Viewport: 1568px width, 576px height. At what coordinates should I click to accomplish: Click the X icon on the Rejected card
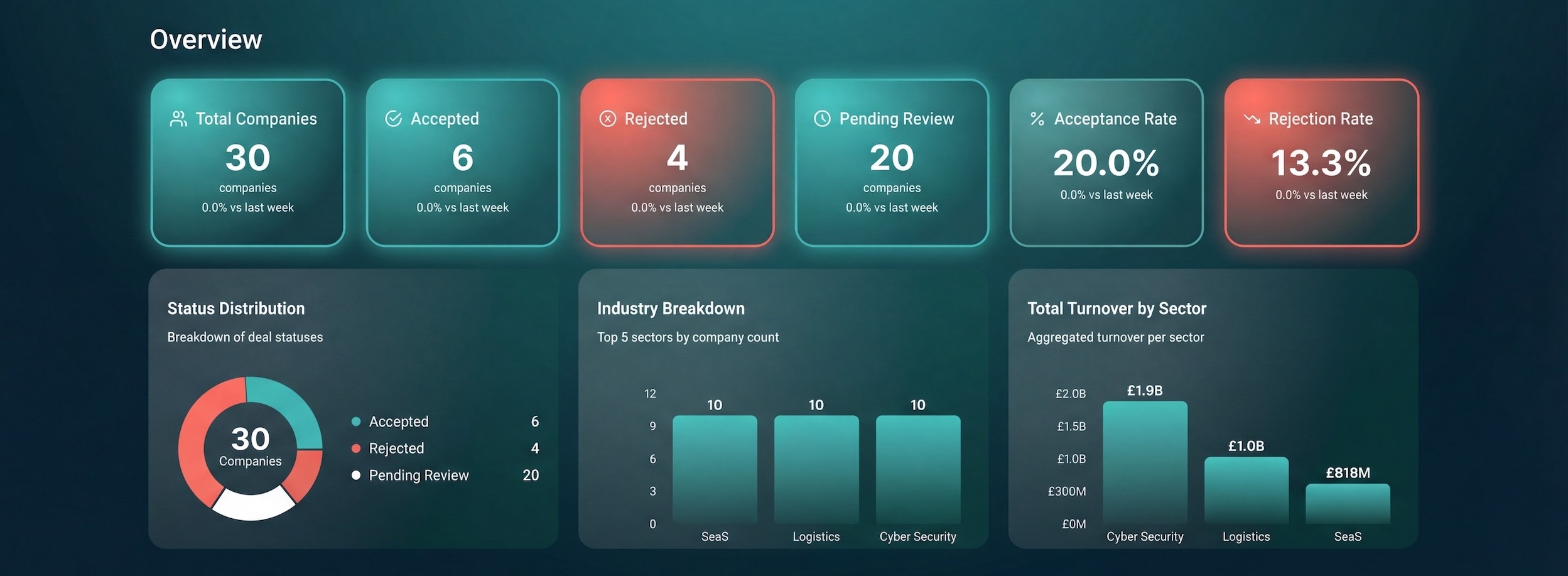[x=607, y=117]
